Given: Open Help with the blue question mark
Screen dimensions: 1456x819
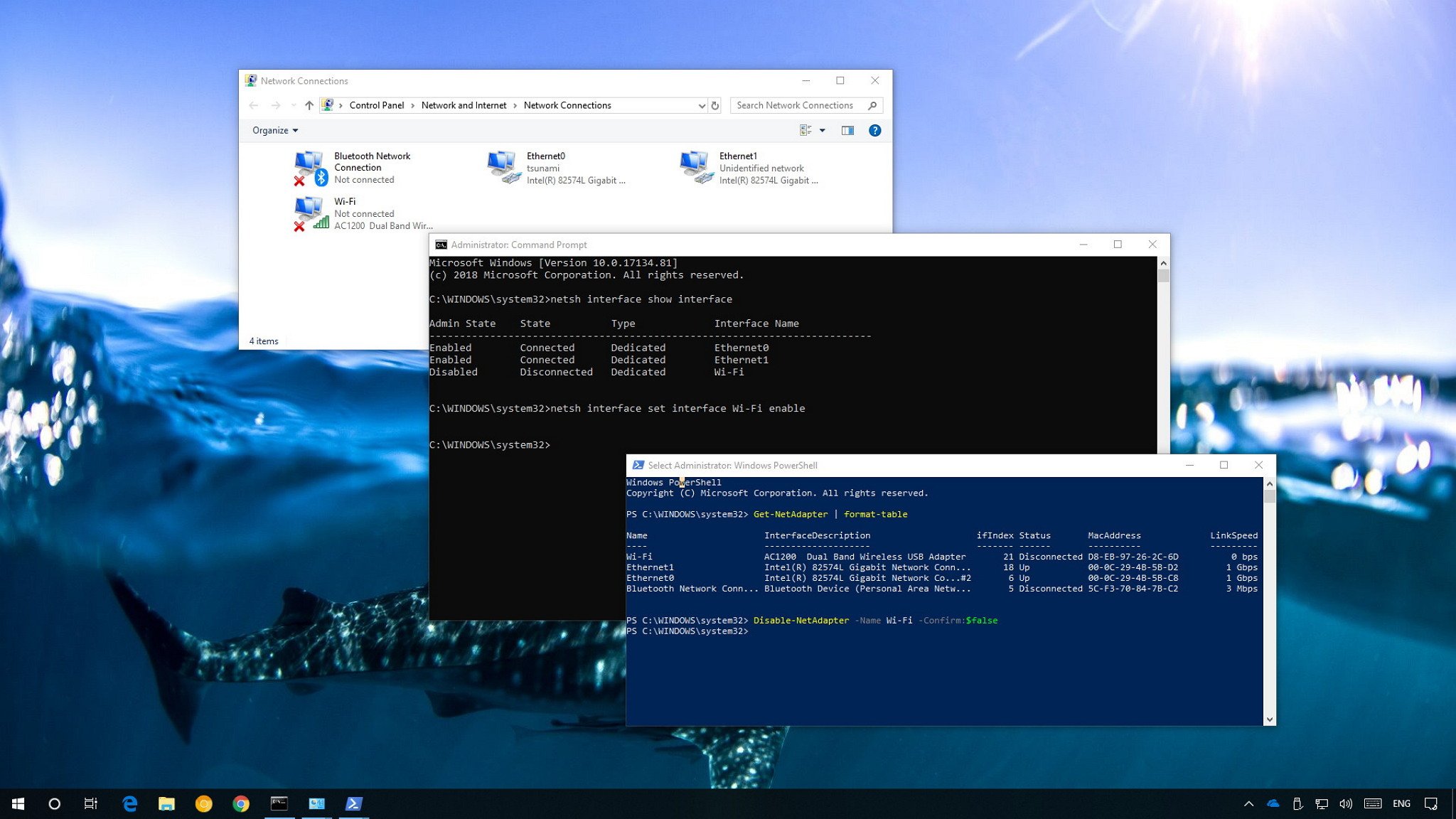Looking at the screenshot, I should coord(875,130).
